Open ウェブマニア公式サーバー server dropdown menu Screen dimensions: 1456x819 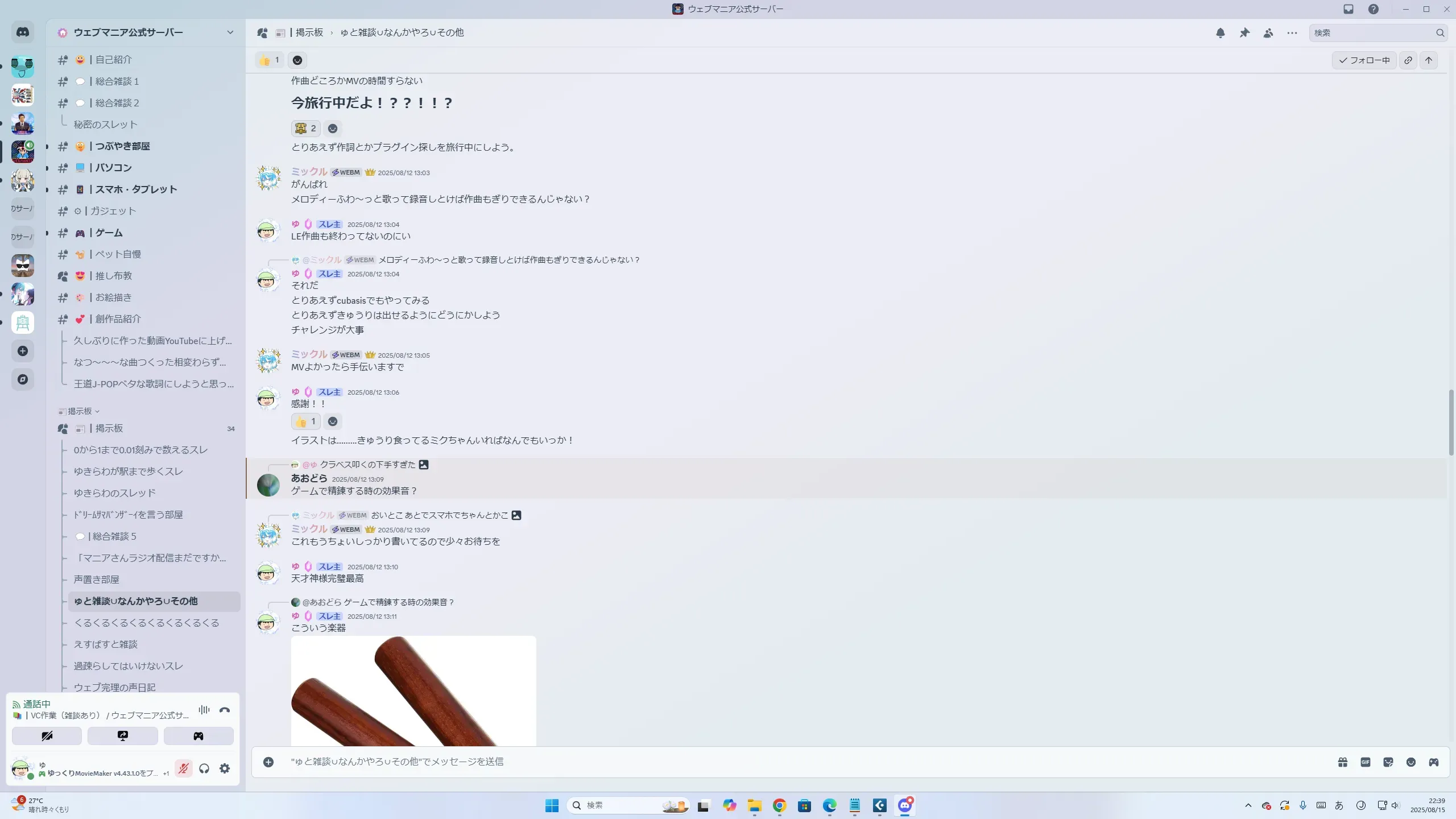[x=230, y=32]
